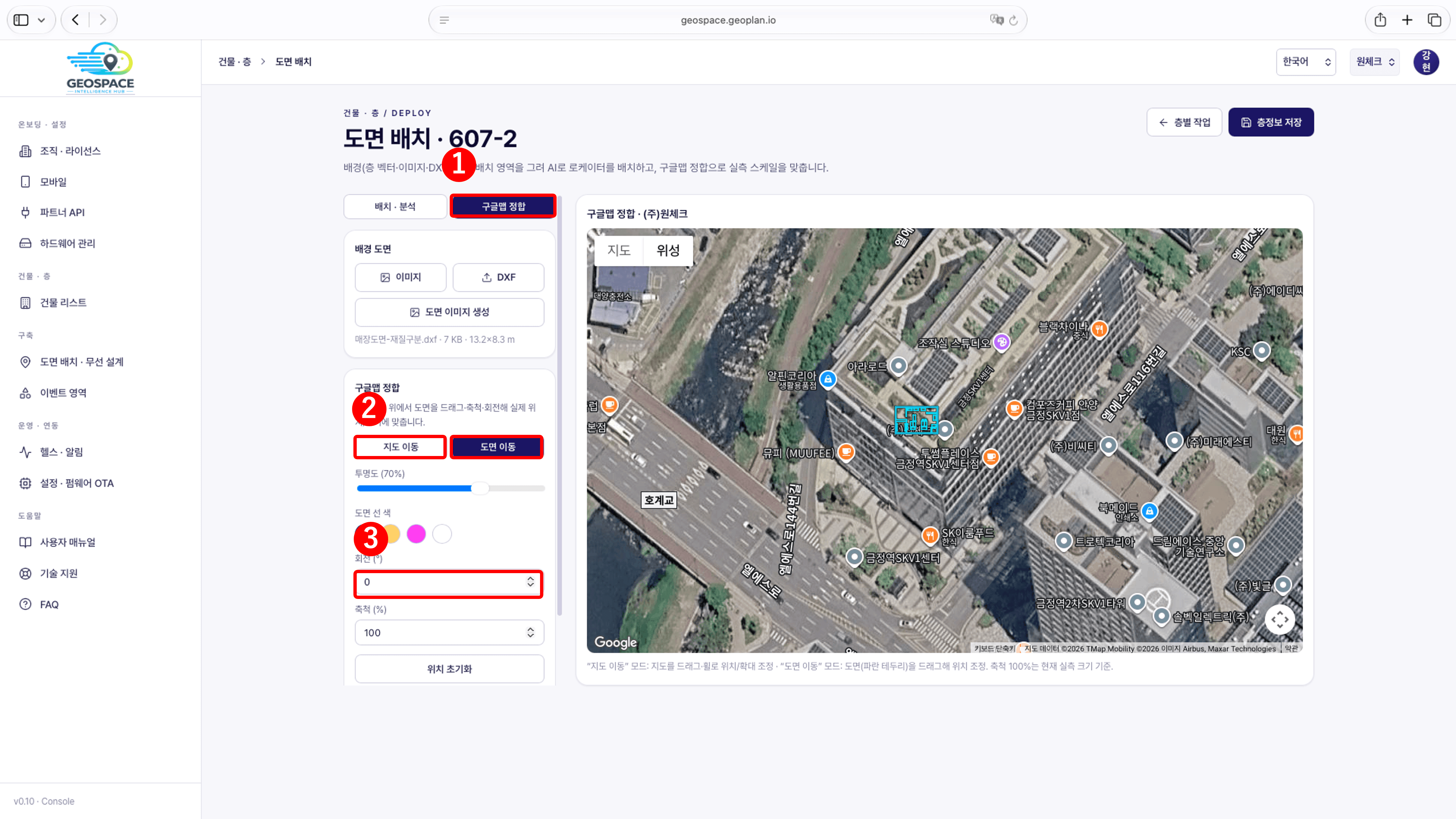Click the 이미지 upload button
1456x819 pixels.
[x=400, y=277]
